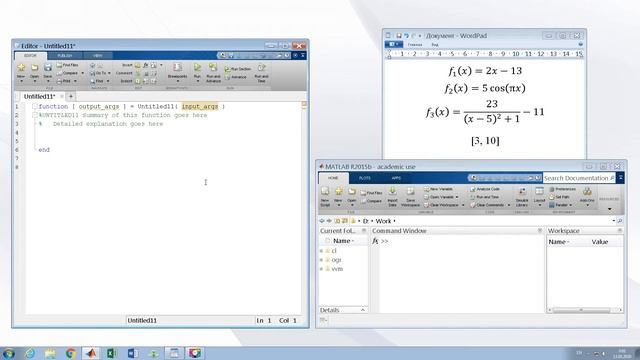
Task: Open the Parallel dropdown in MATLAB
Action: (570, 205)
